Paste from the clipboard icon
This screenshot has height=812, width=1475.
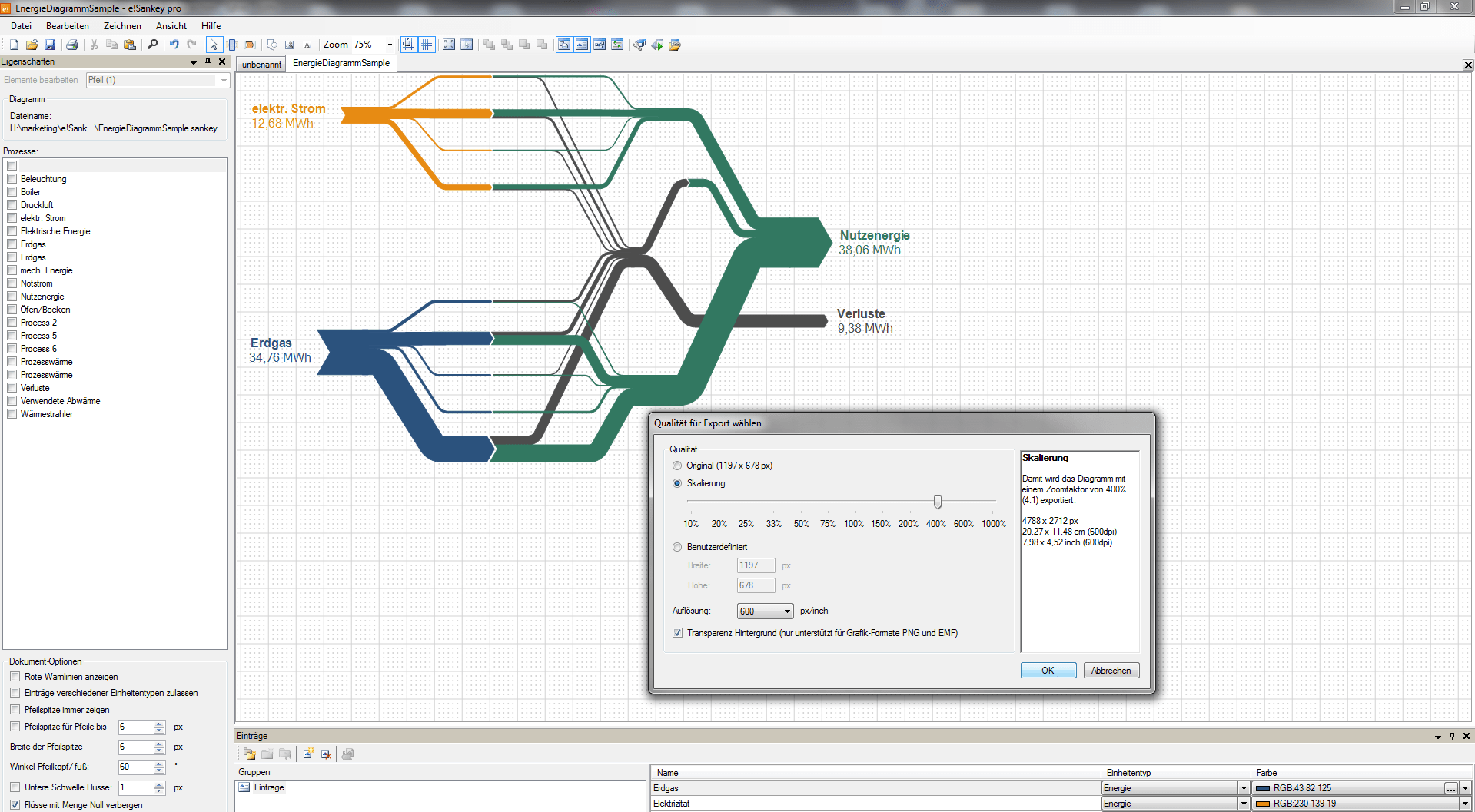pyautogui.click(x=130, y=45)
